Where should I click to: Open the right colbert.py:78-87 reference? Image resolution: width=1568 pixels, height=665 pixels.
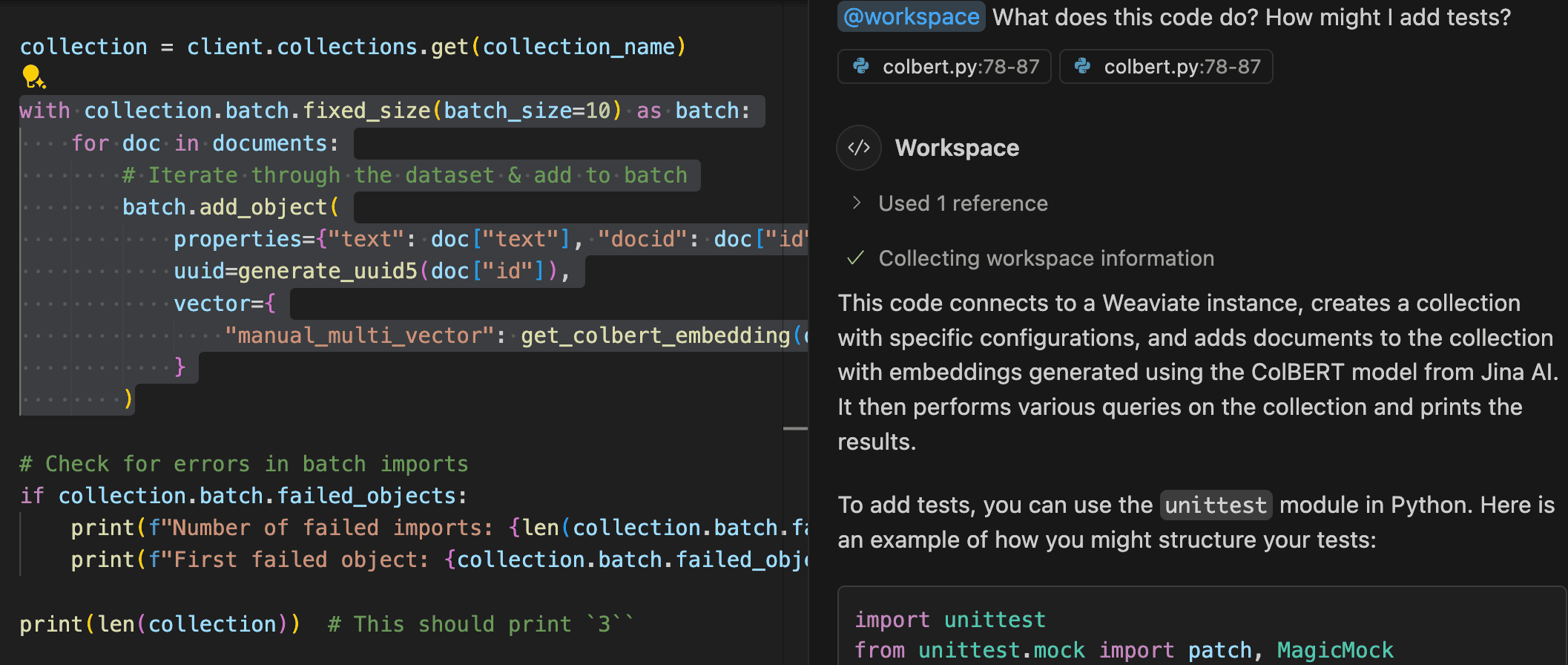pos(1182,67)
